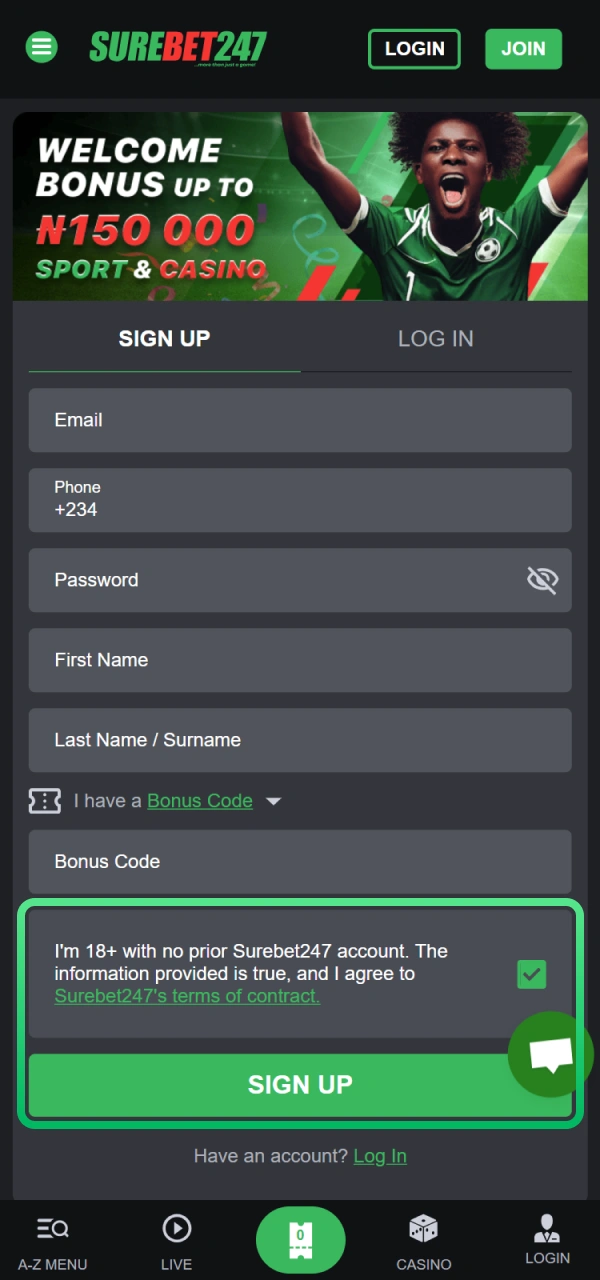Click the Email input field
The height and width of the screenshot is (1280, 600).
click(300, 420)
